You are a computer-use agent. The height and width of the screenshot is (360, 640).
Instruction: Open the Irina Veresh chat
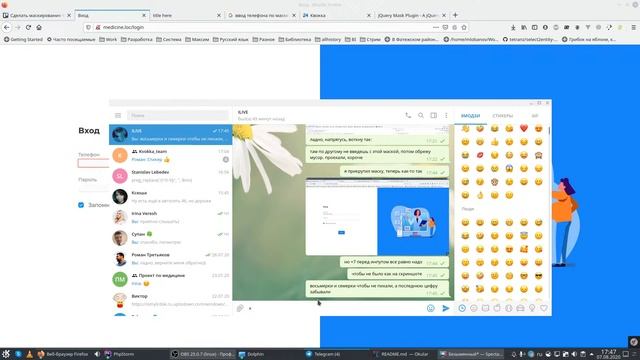pos(171,217)
